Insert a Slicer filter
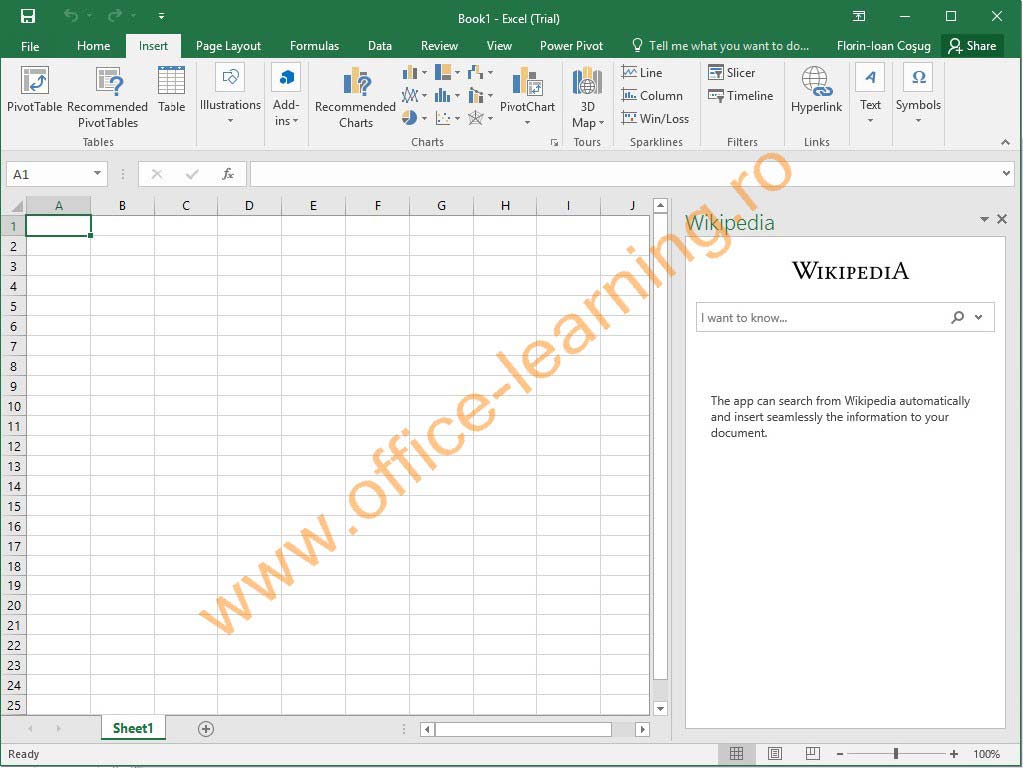 tap(731, 72)
